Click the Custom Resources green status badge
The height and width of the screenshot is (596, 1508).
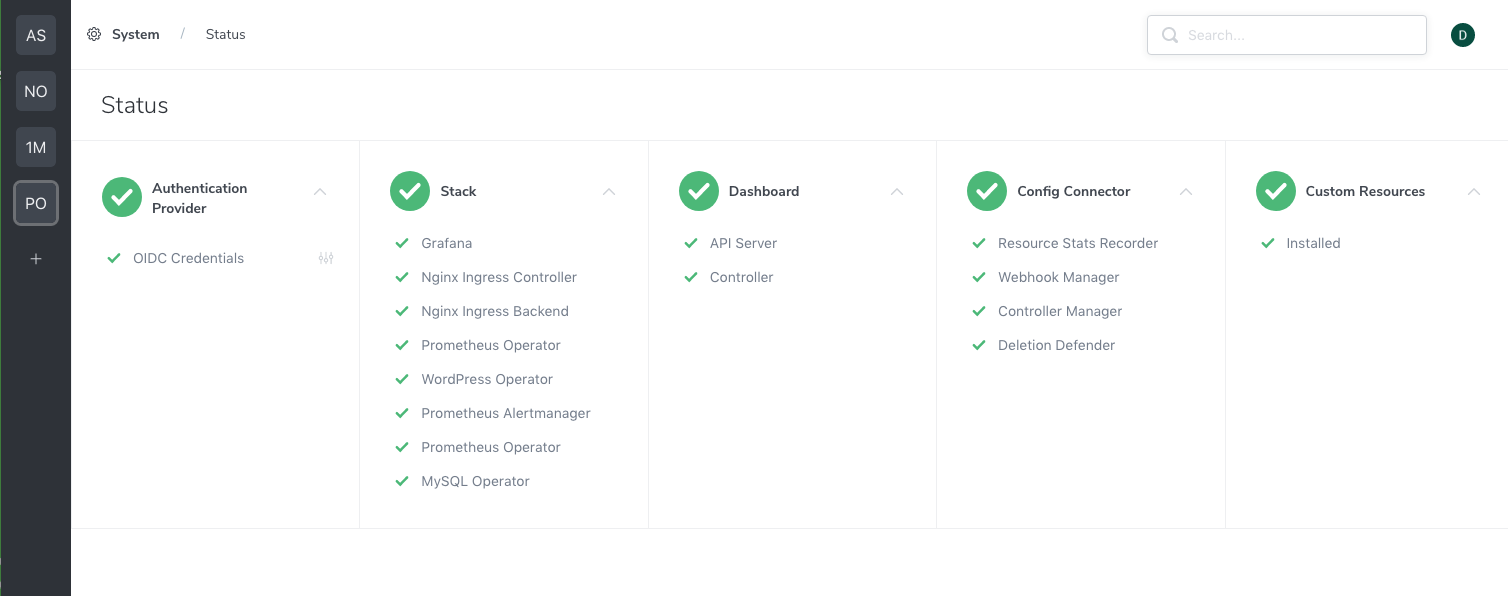1276,191
